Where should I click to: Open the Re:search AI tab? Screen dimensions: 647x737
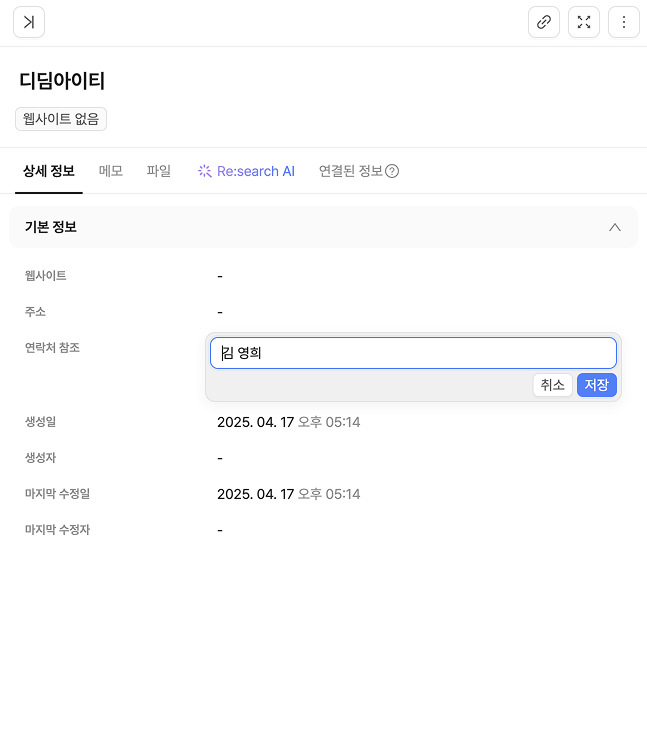tap(255, 171)
